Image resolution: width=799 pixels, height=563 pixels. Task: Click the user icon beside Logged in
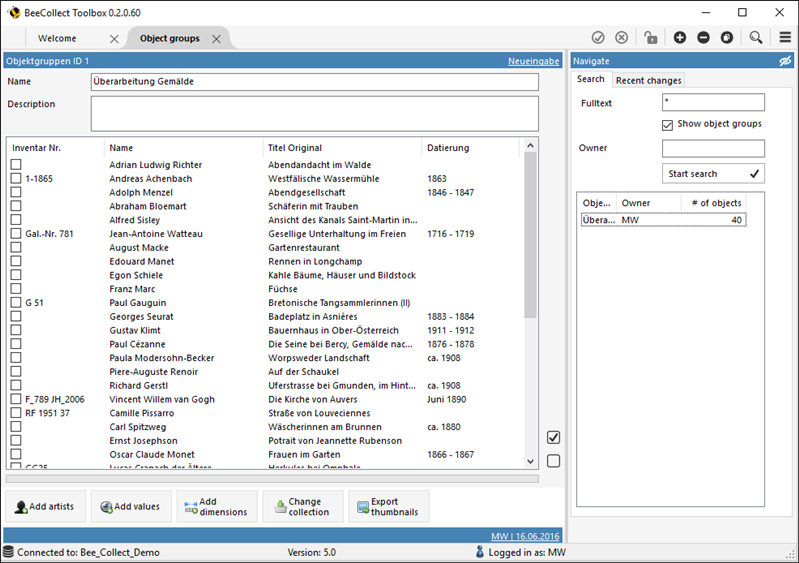pos(480,552)
